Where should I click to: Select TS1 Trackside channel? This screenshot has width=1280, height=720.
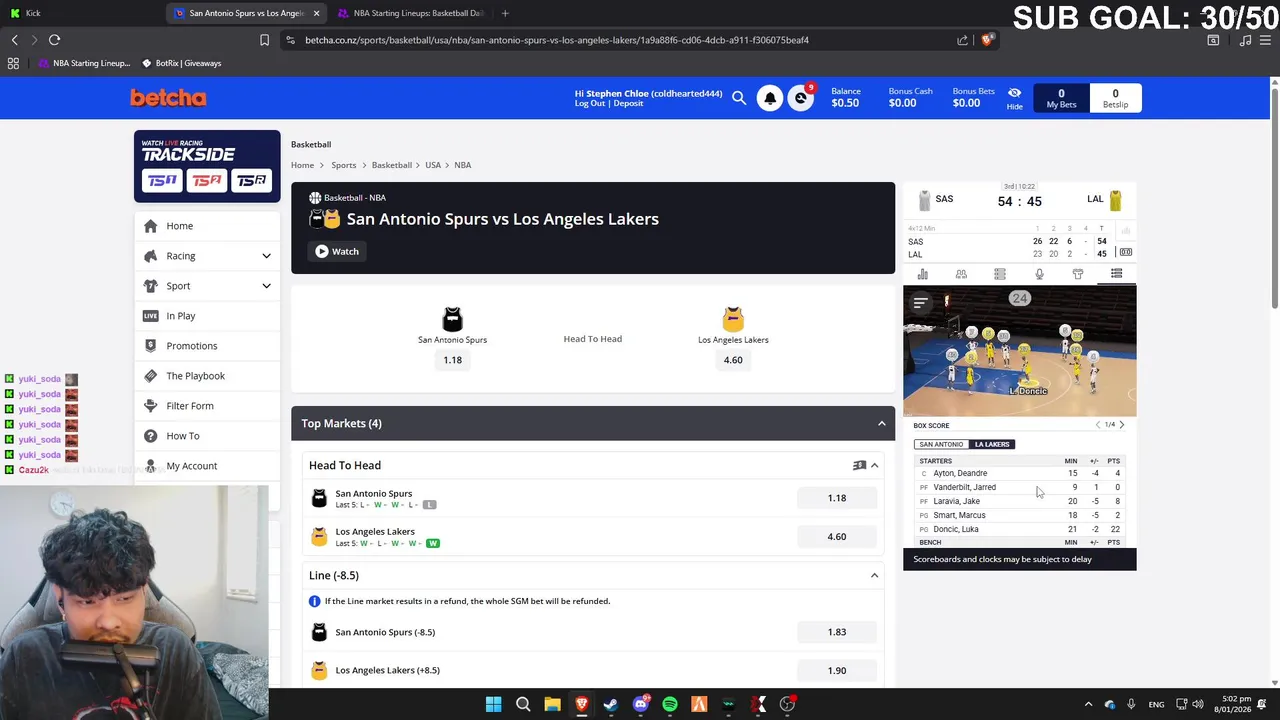click(162, 180)
